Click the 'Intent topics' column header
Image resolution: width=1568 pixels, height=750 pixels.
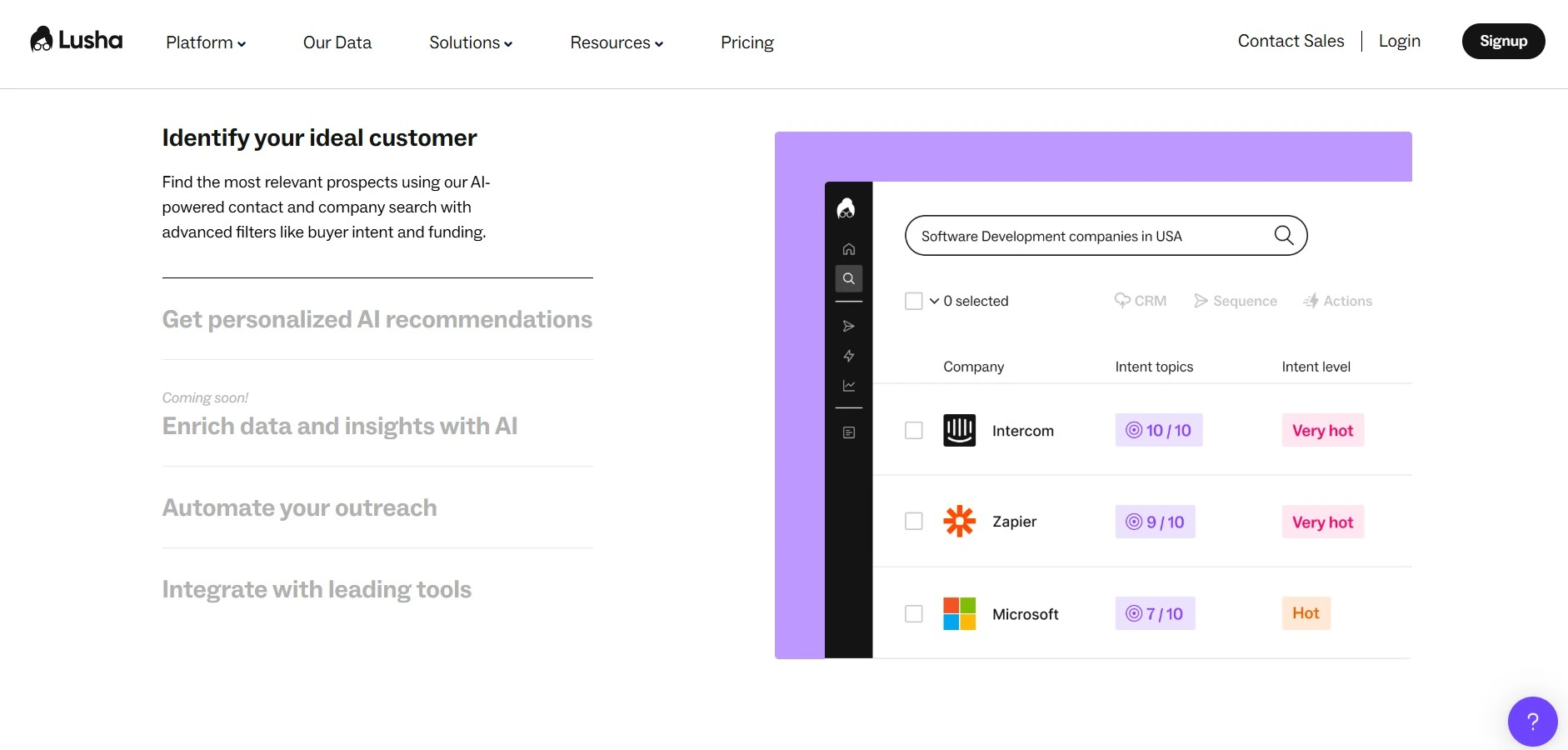pos(1154,367)
